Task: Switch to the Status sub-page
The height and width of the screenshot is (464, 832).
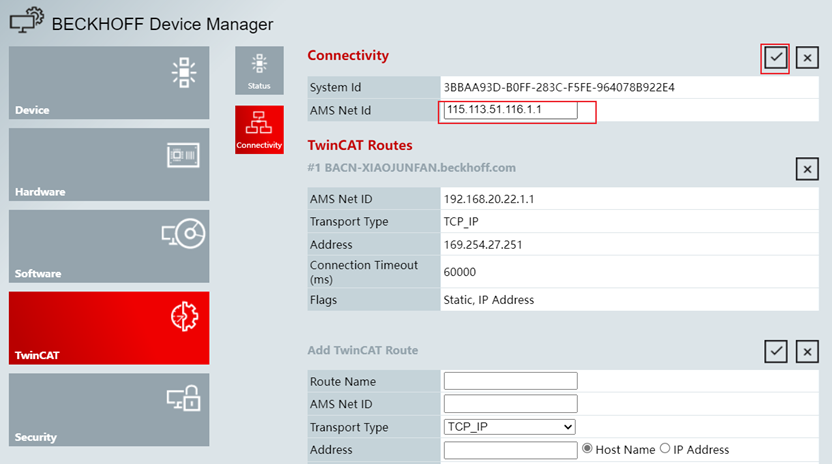Action: tap(259, 71)
